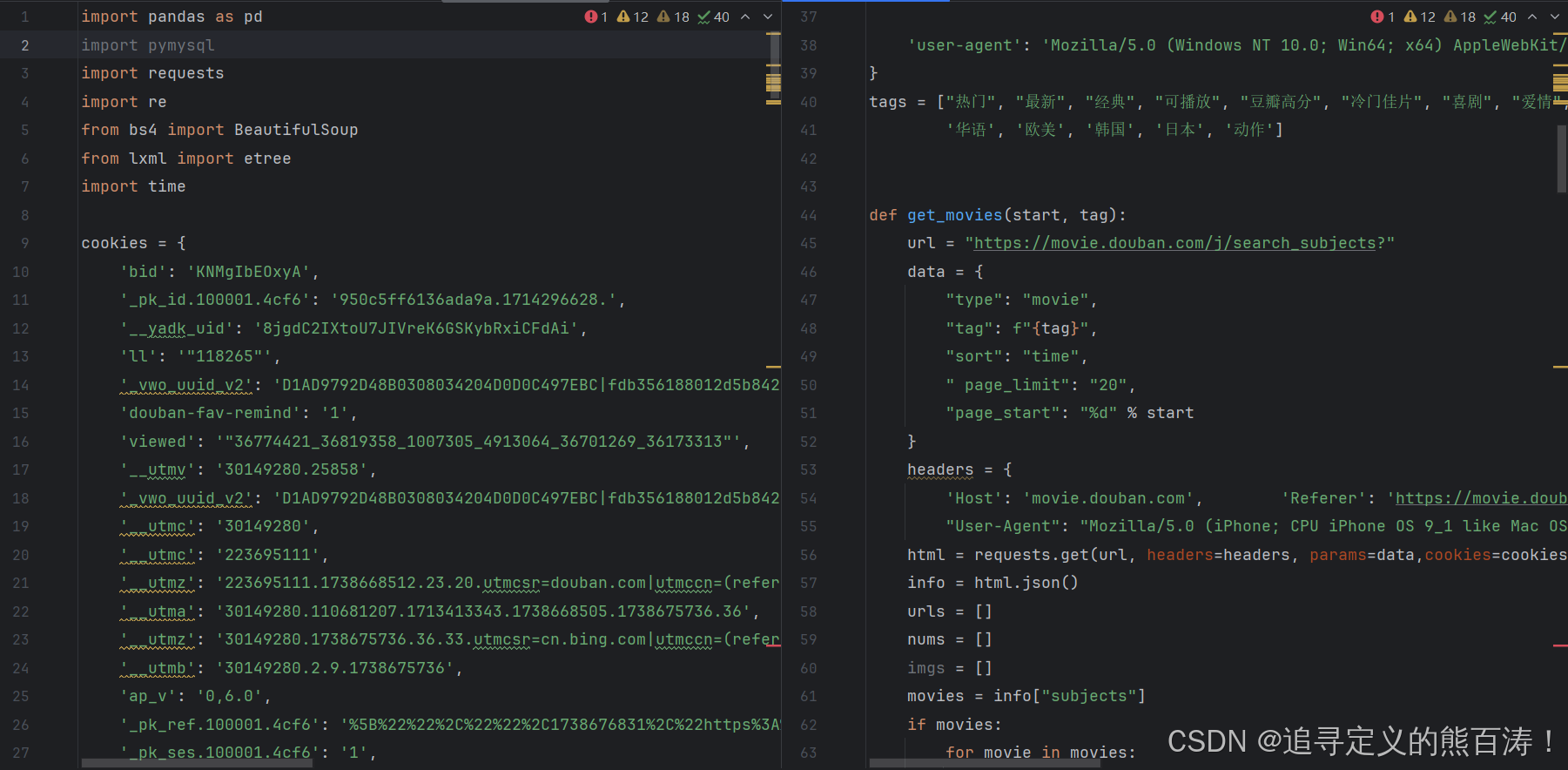Click gutter line number 9 beside cookies
Screen dimensions: 1568x770
[24, 243]
